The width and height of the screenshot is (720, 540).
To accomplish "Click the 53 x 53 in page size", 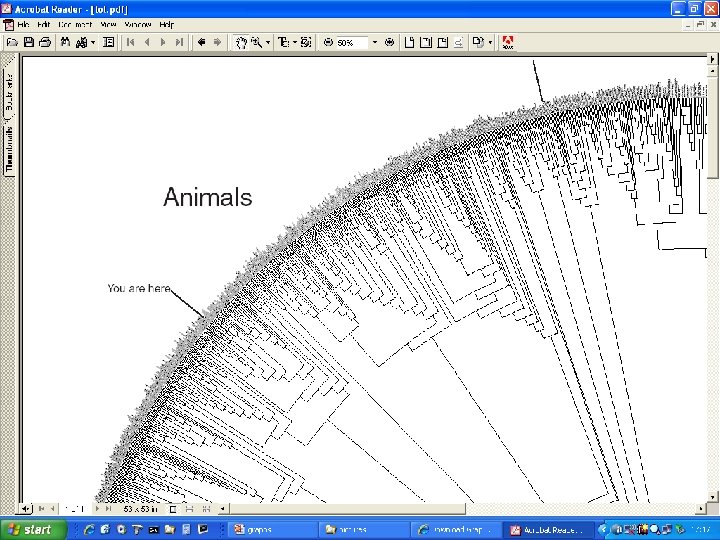I will pos(141,508).
